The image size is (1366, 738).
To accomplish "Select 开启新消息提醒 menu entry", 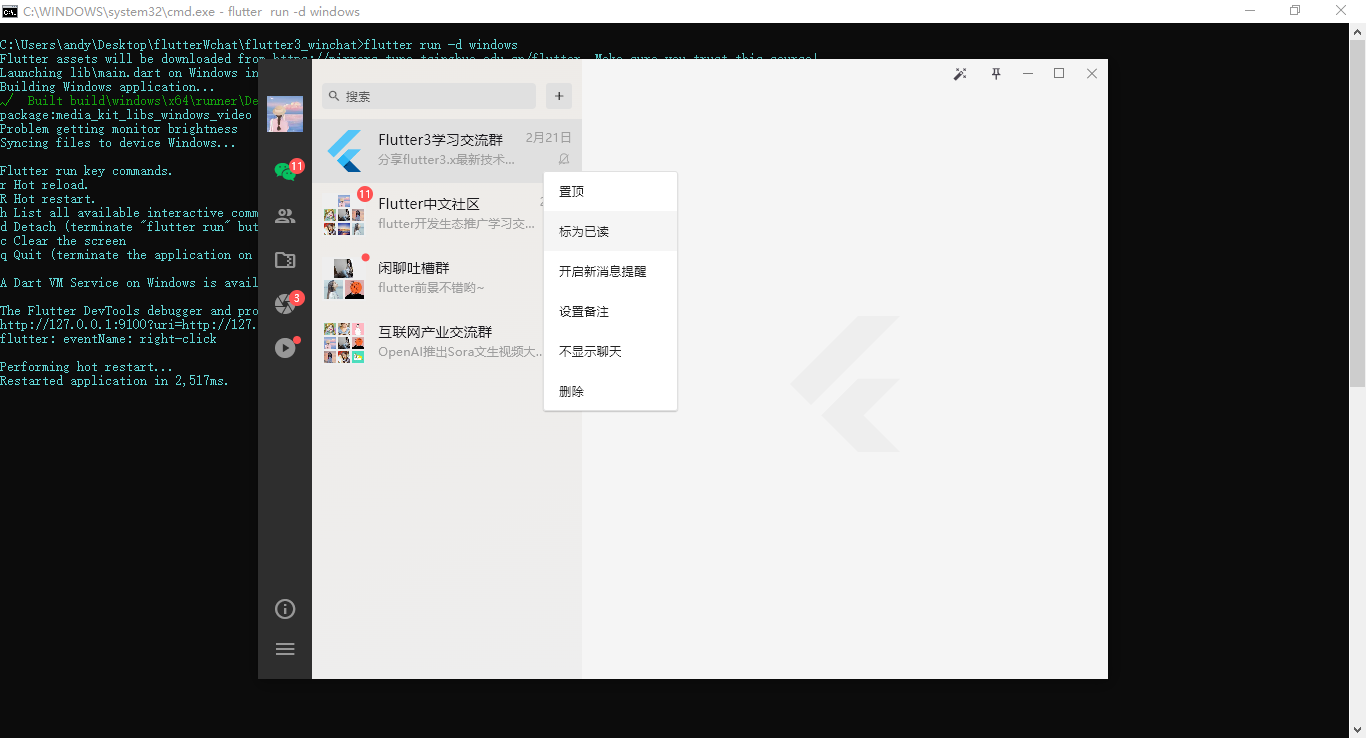I will coord(610,272).
